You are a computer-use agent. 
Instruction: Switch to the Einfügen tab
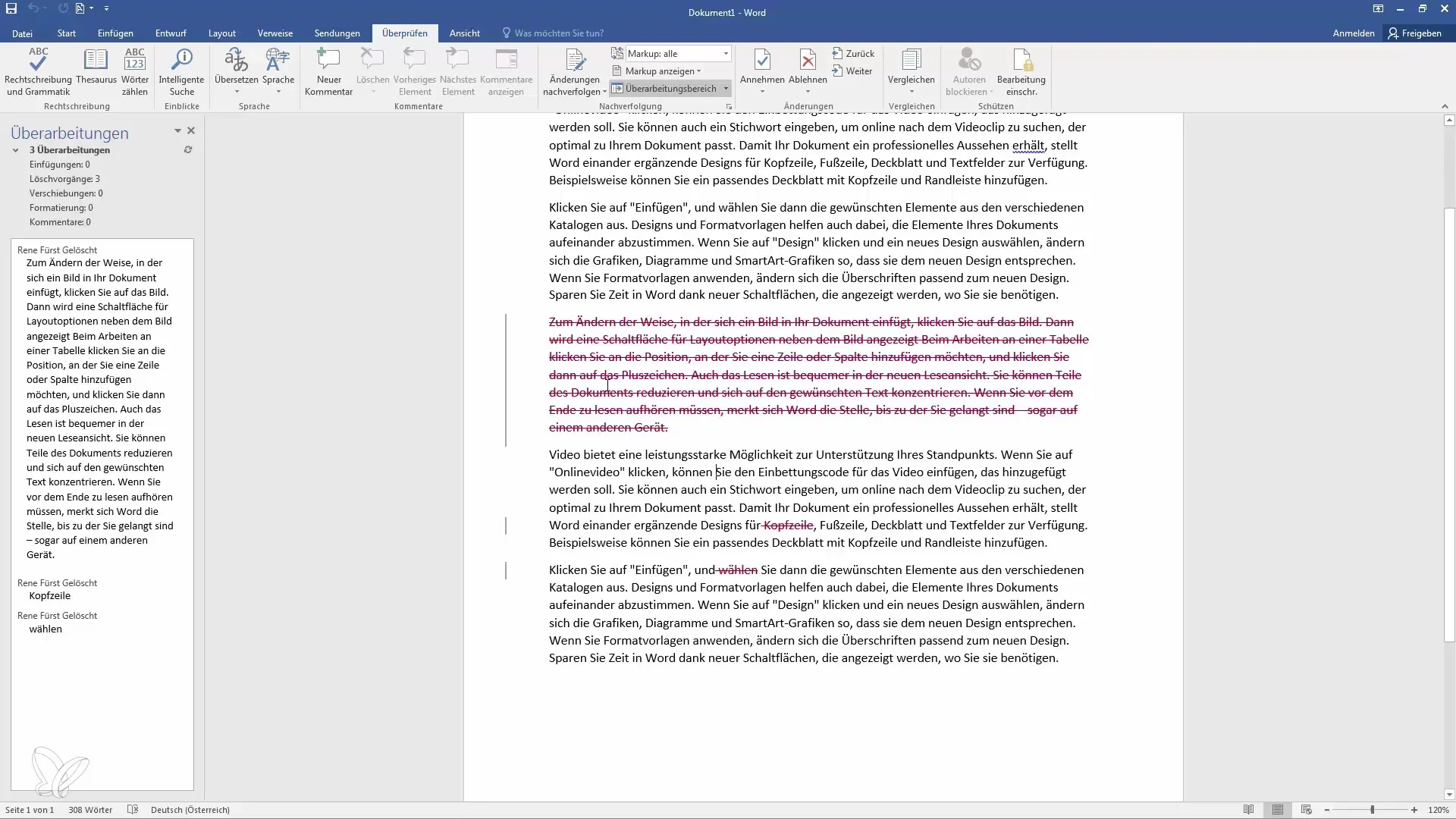(115, 33)
